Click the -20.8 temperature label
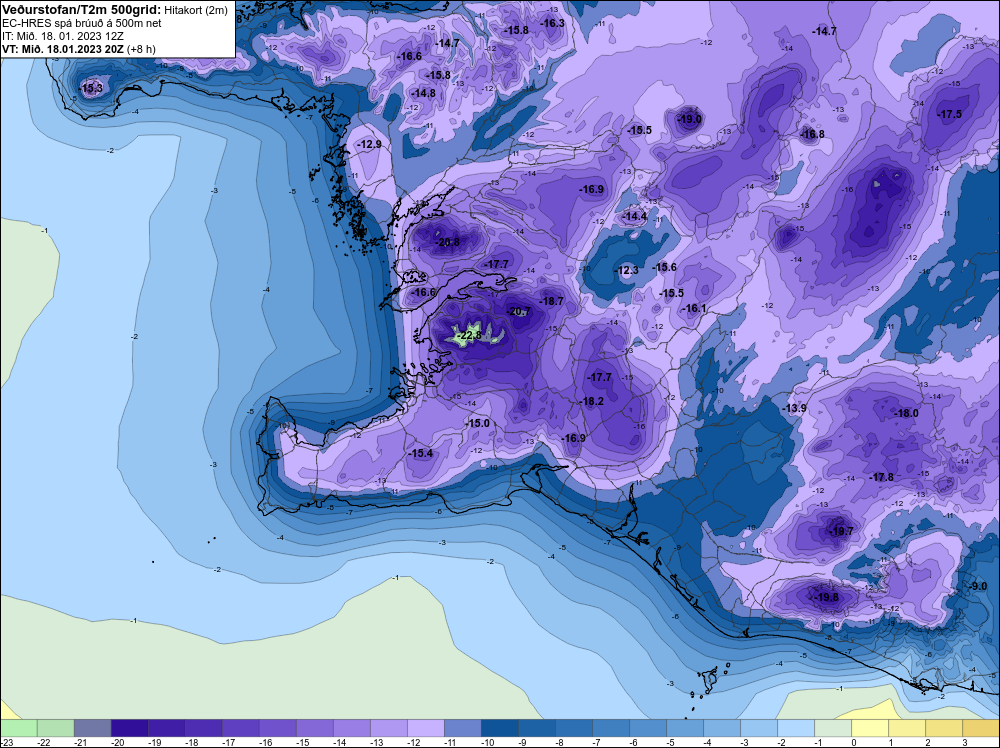Viewport: 1000px width, 748px height. point(448,242)
